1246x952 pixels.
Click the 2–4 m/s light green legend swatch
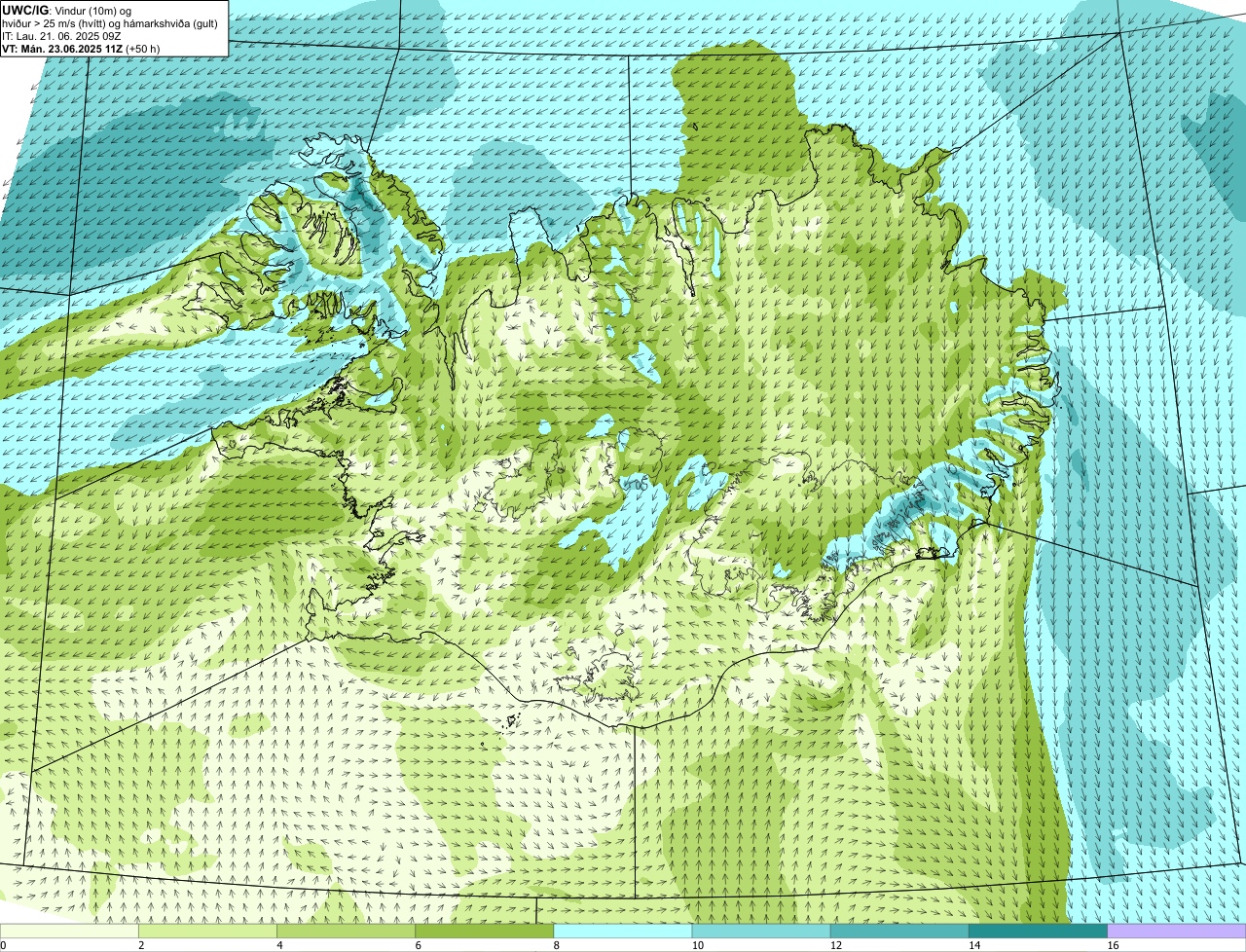(207, 932)
